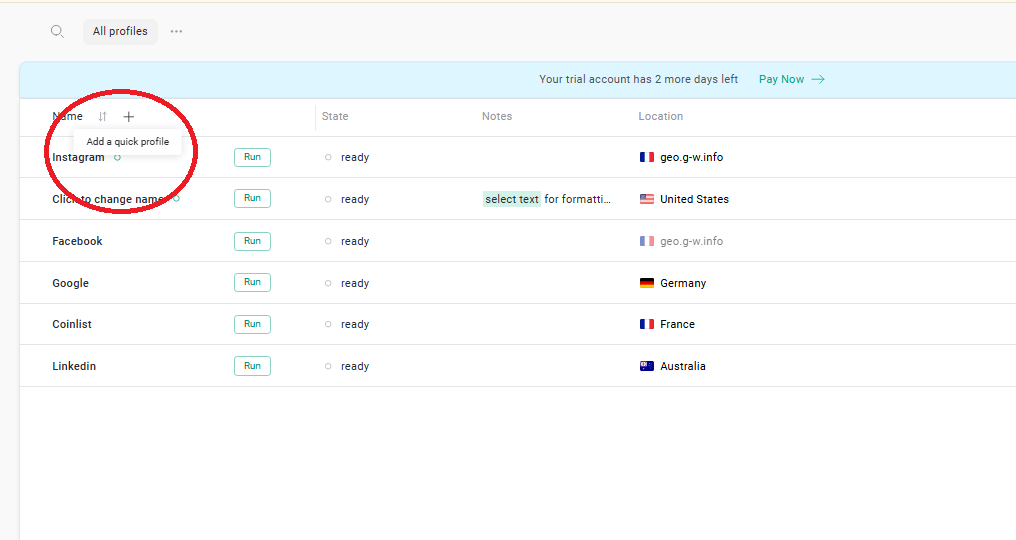
Task: Open the profile search magnifier
Action: pyautogui.click(x=57, y=31)
